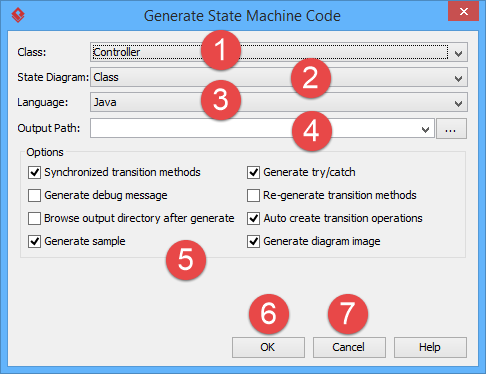Viewport: 486px width, 374px height.
Task: Close the Generate State Machine Code dialog
Action: (463, 12)
